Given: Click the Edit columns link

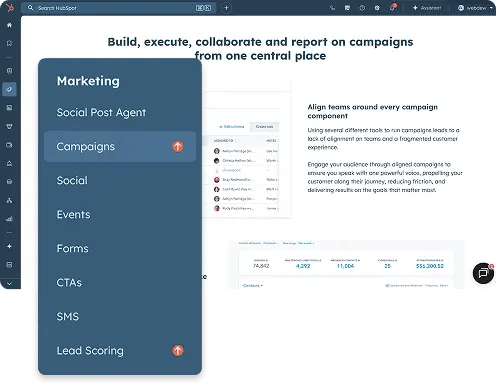Looking at the screenshot, I should click(232, 127).
